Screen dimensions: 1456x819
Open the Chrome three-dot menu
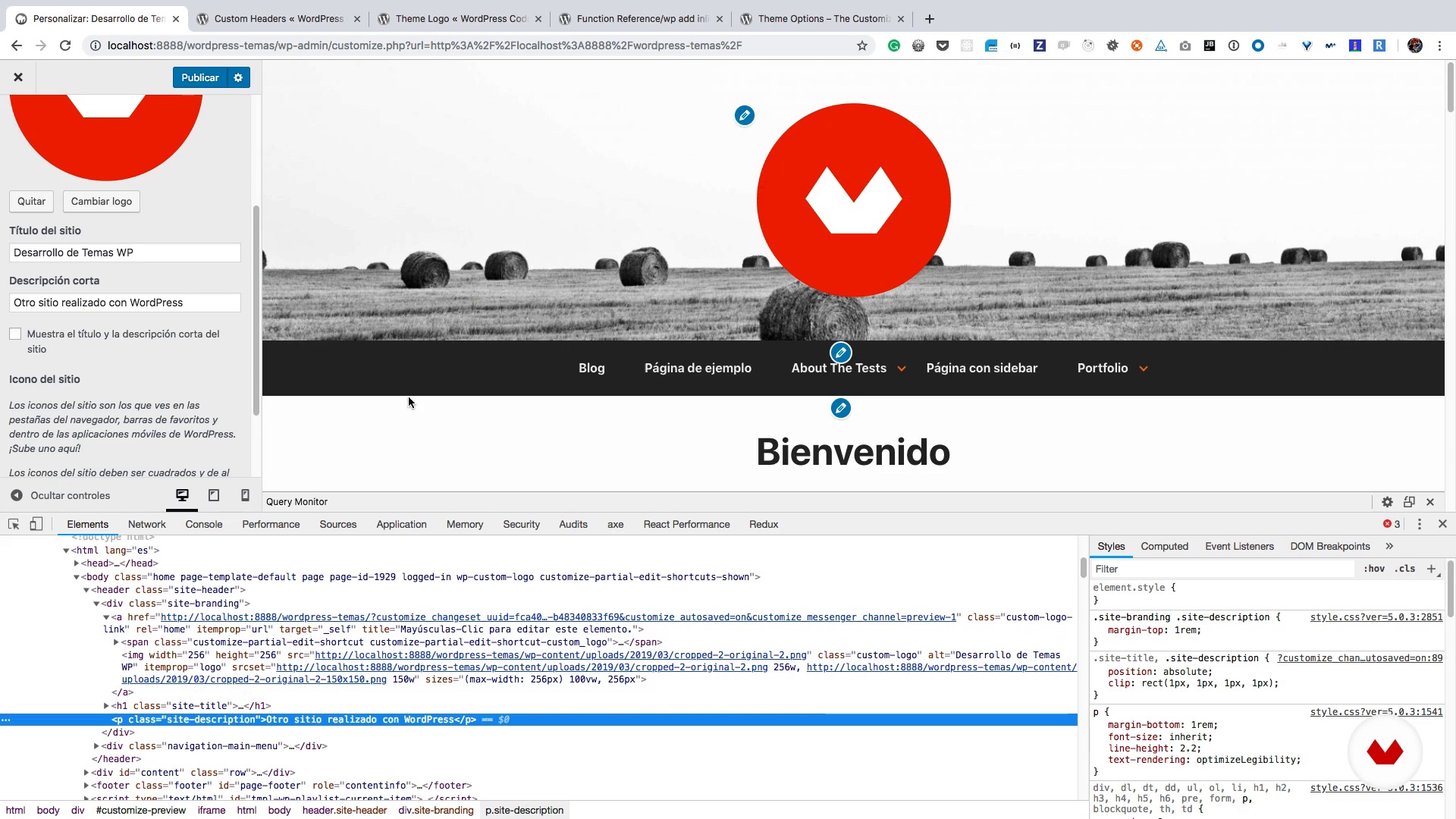click(x=1439, y=45)
